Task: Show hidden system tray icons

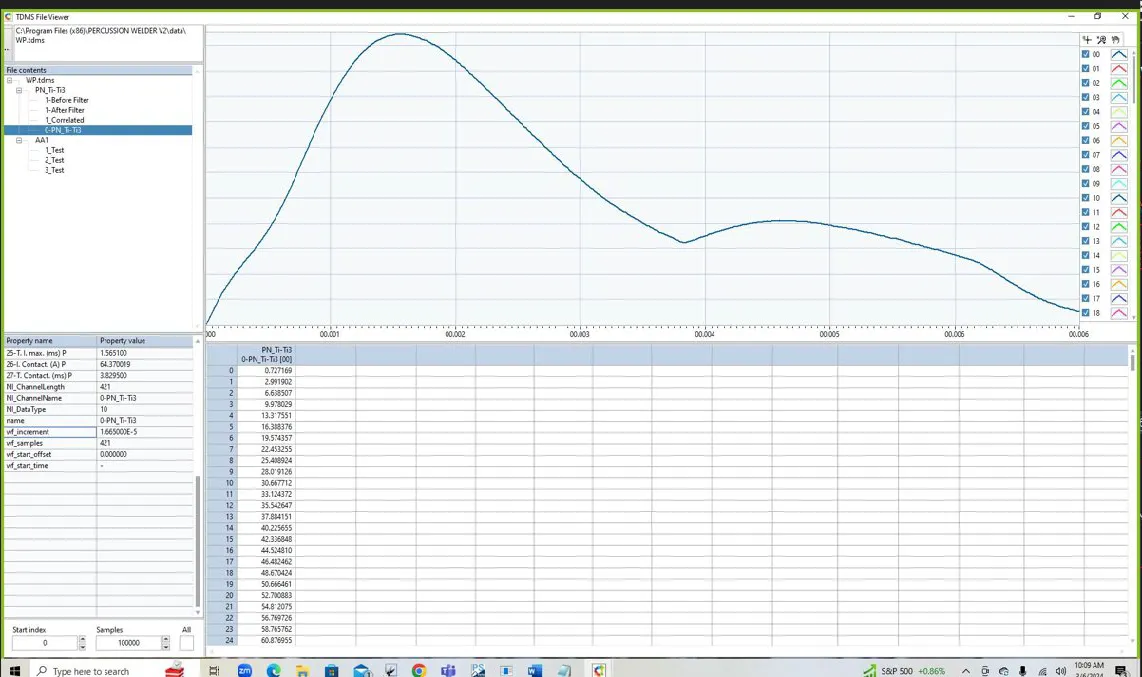Action: pos(966,671)
